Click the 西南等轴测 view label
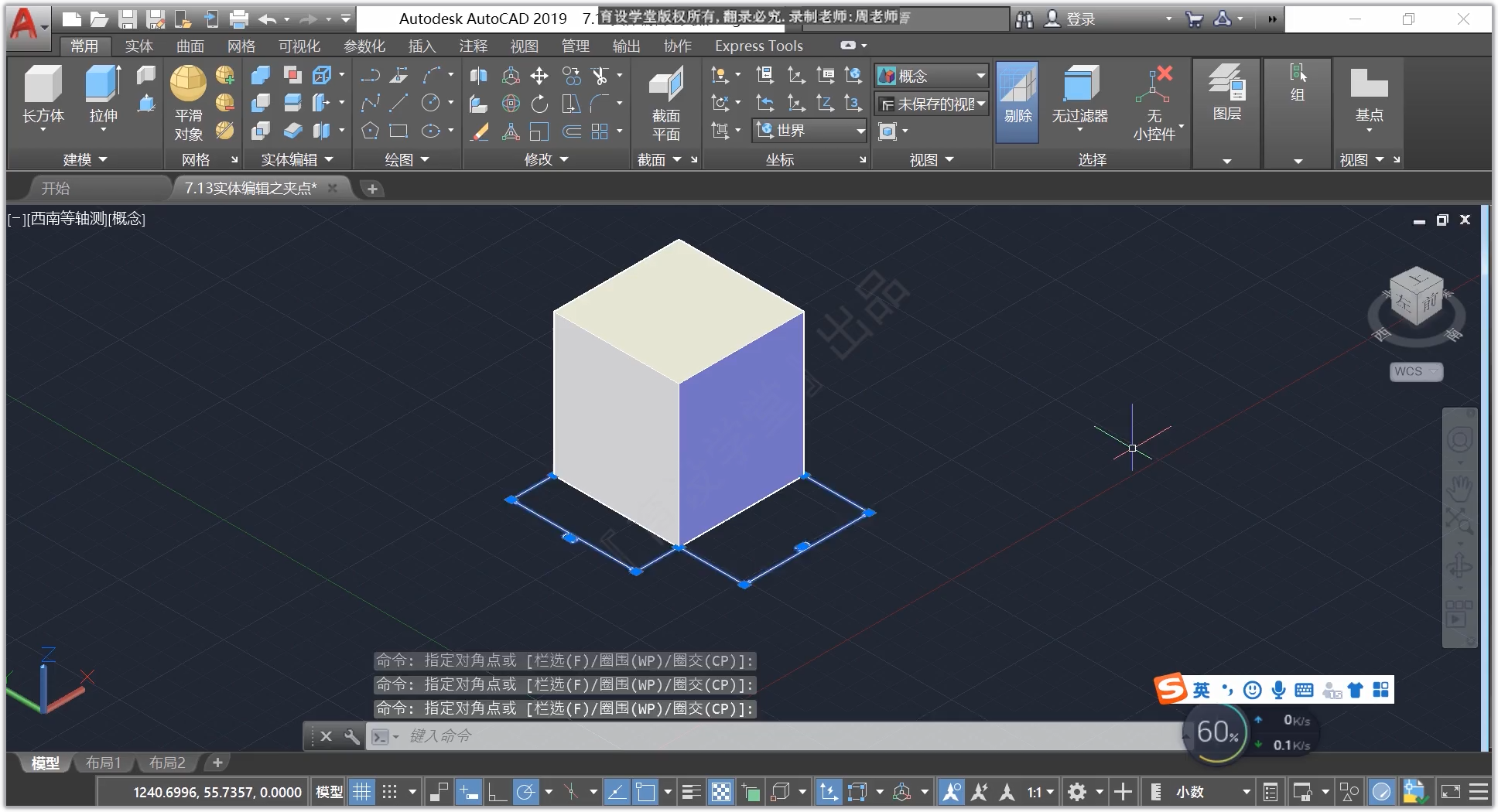Screen dimensions: 1498x812 click(67, 219)
